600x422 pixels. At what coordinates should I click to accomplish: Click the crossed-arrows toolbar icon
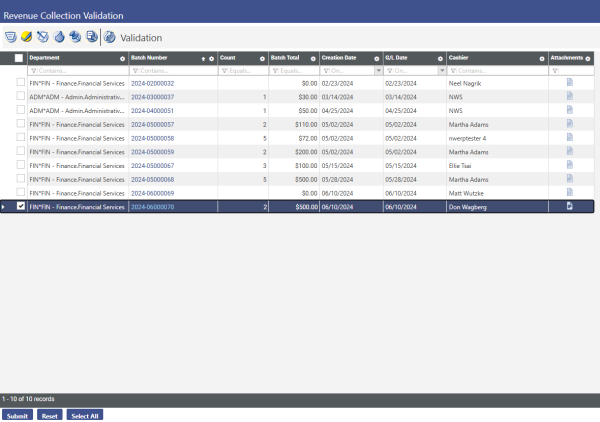[x=43, y=37]
